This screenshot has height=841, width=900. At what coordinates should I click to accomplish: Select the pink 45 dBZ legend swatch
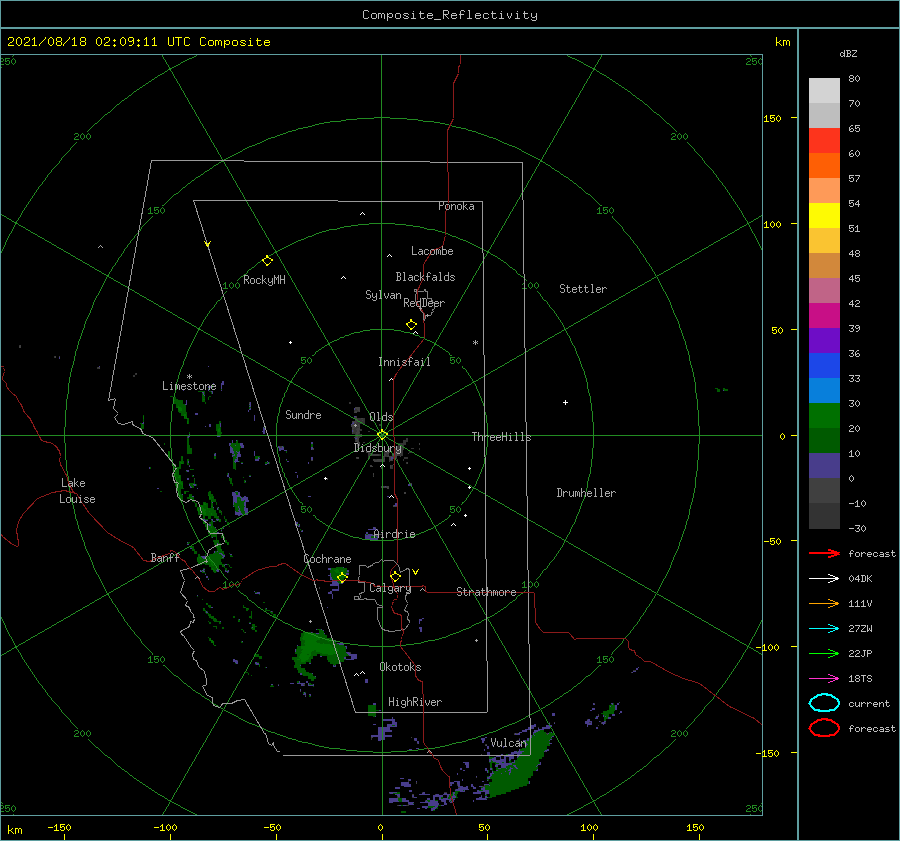(x=824, y=290)
